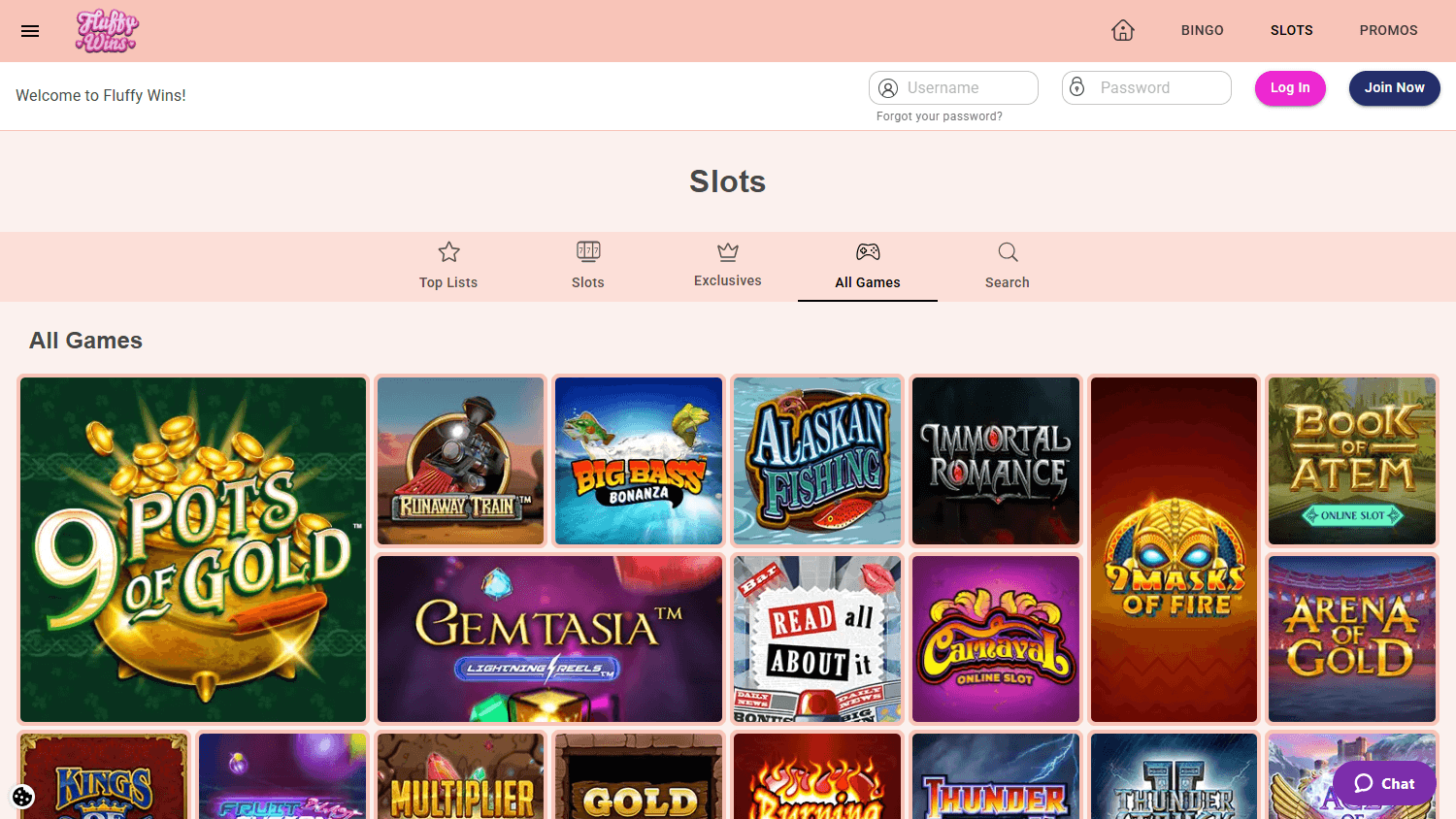Viewport: 1456px width, 819px height.
Task: Open the BINGO menu item
Action: pos(1203,30)
